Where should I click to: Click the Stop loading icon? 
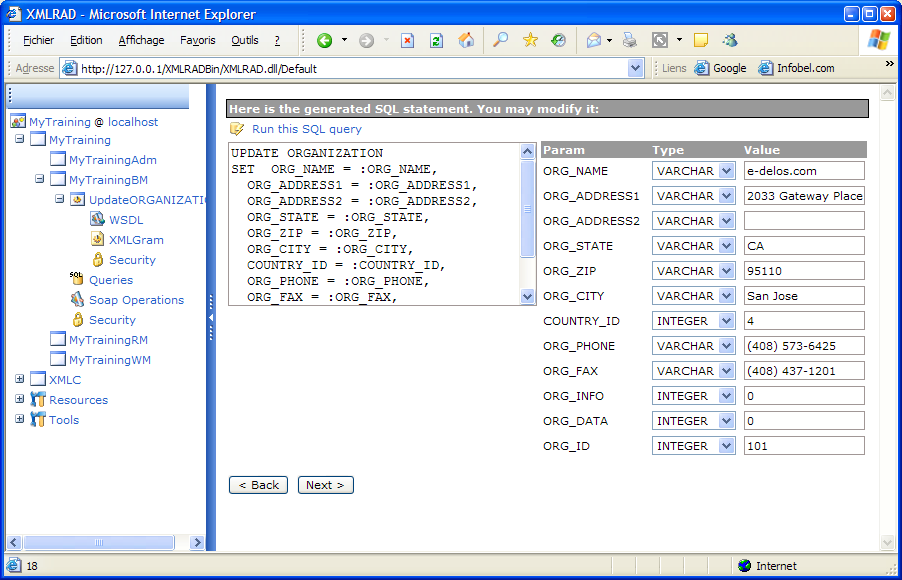tap(408, 41)
